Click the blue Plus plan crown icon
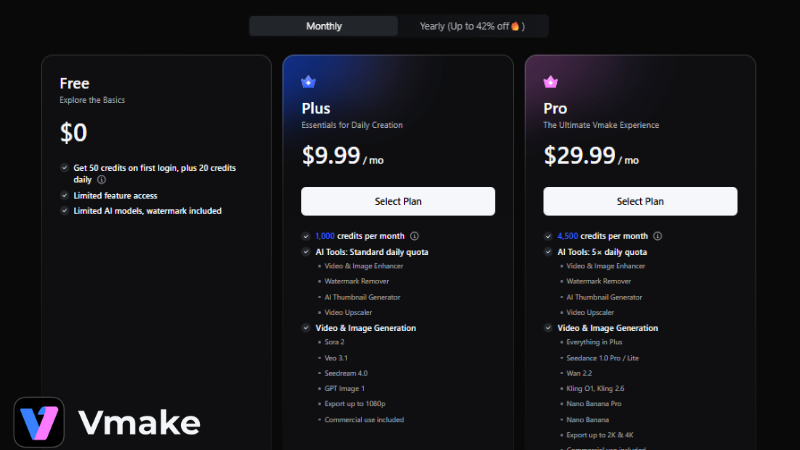800x450 pixels. [x=308, y=82]
